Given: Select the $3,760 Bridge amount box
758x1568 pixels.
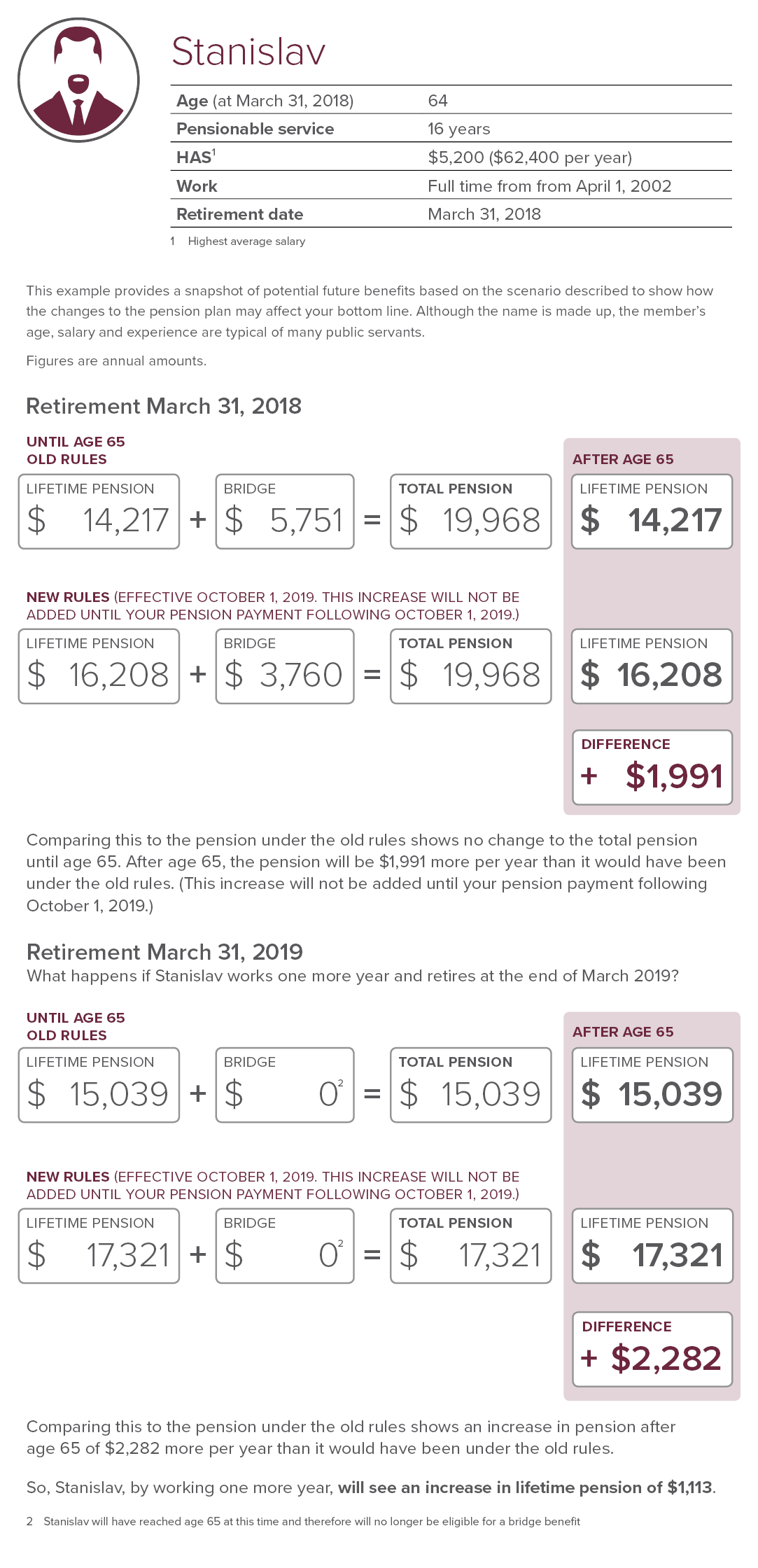Looking at the screenshot, I should point(284,666).
